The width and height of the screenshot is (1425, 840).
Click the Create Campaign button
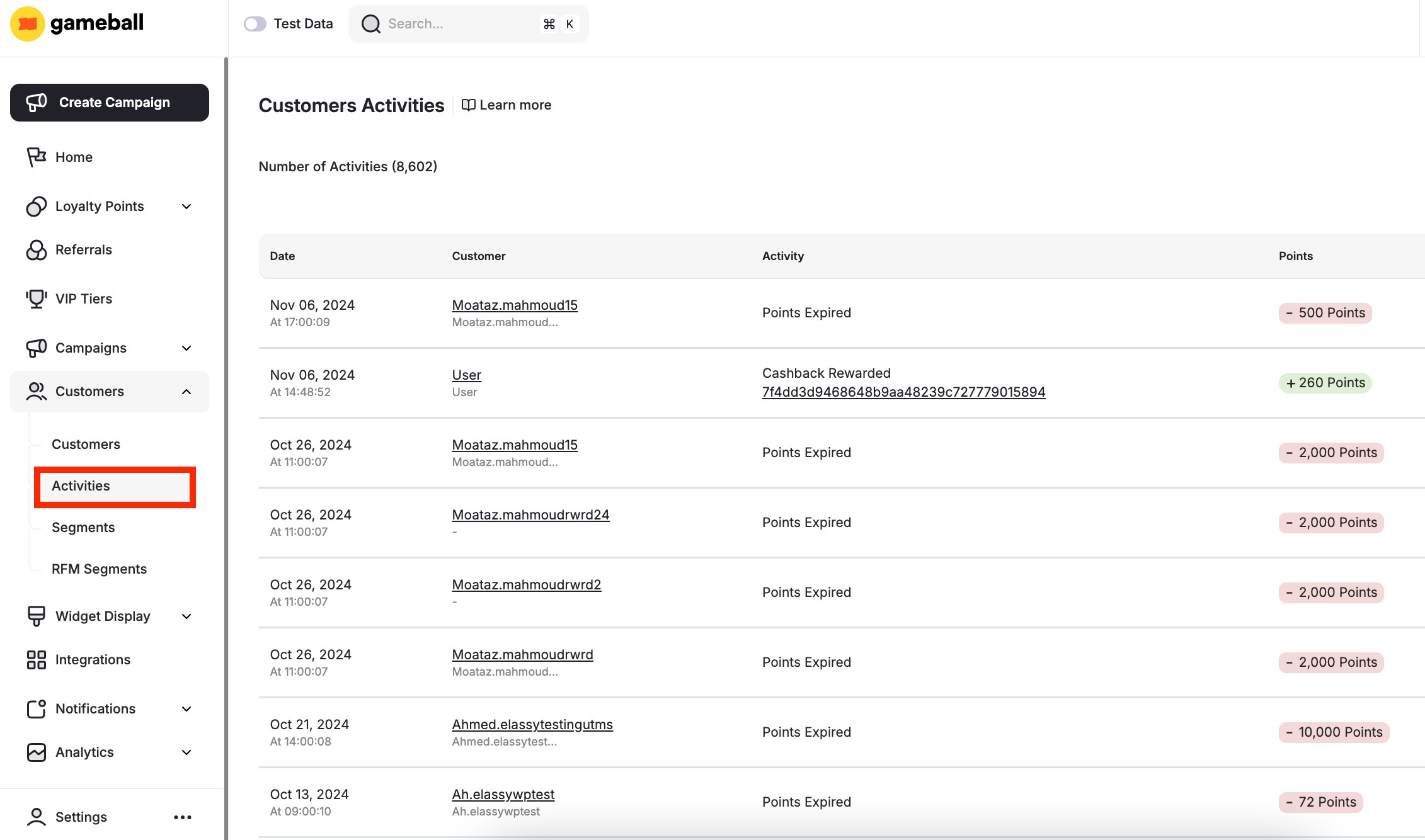tap(110, 103)
